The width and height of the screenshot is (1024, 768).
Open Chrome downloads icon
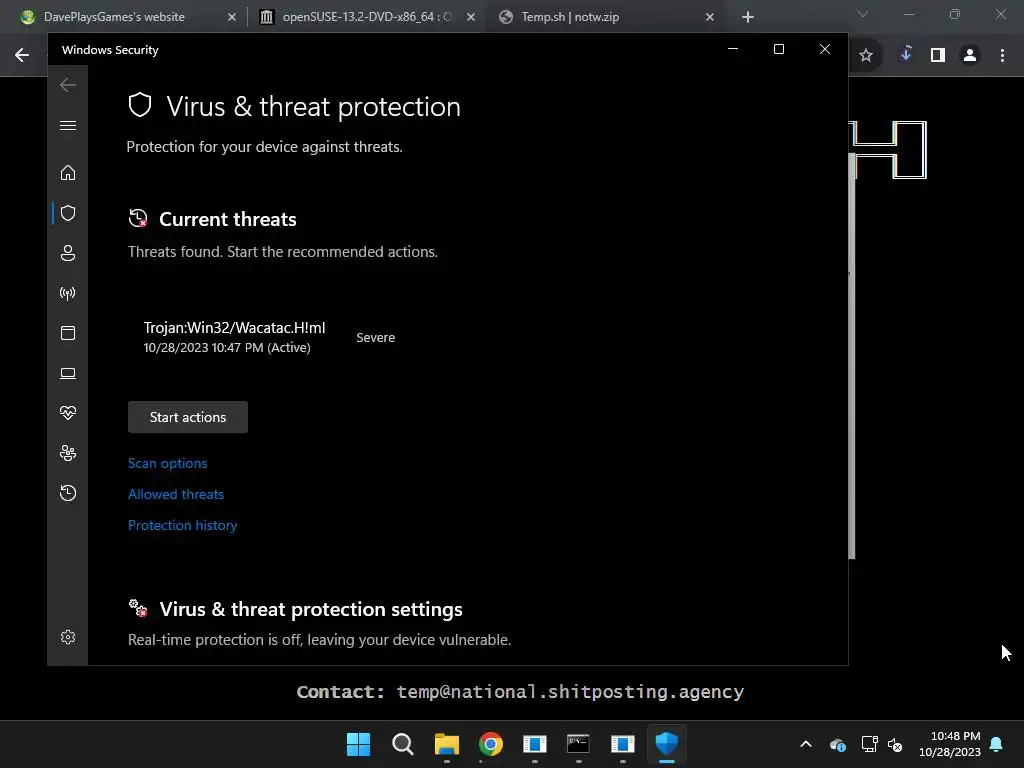[906, 54]
